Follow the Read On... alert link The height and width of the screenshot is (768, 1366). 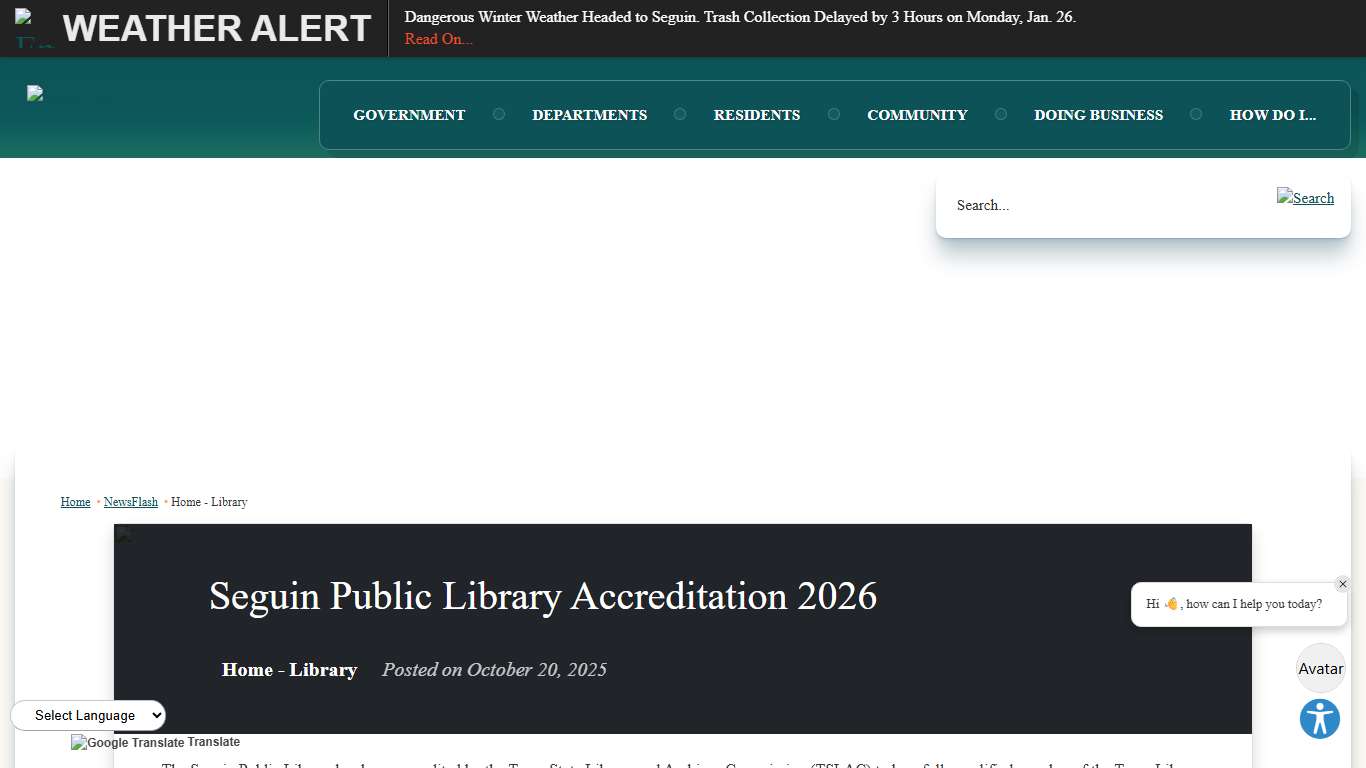(438, 39)
